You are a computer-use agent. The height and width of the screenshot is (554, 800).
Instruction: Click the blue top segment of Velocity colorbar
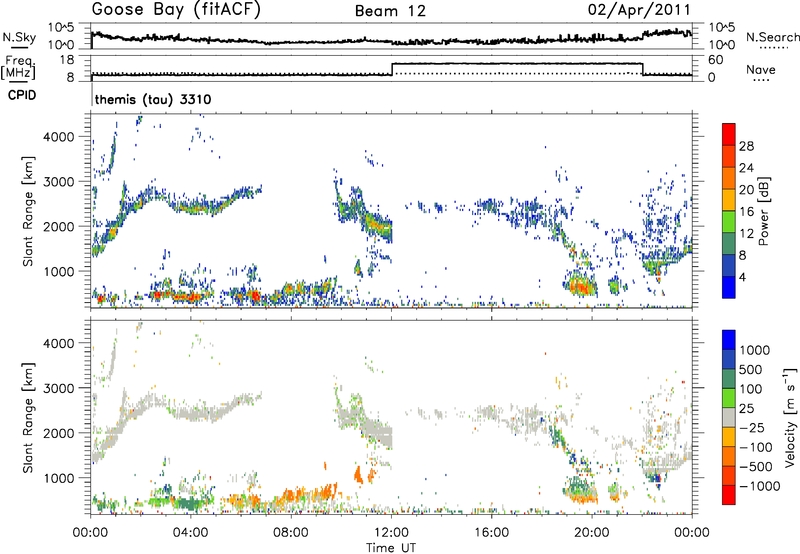[729, 340]
